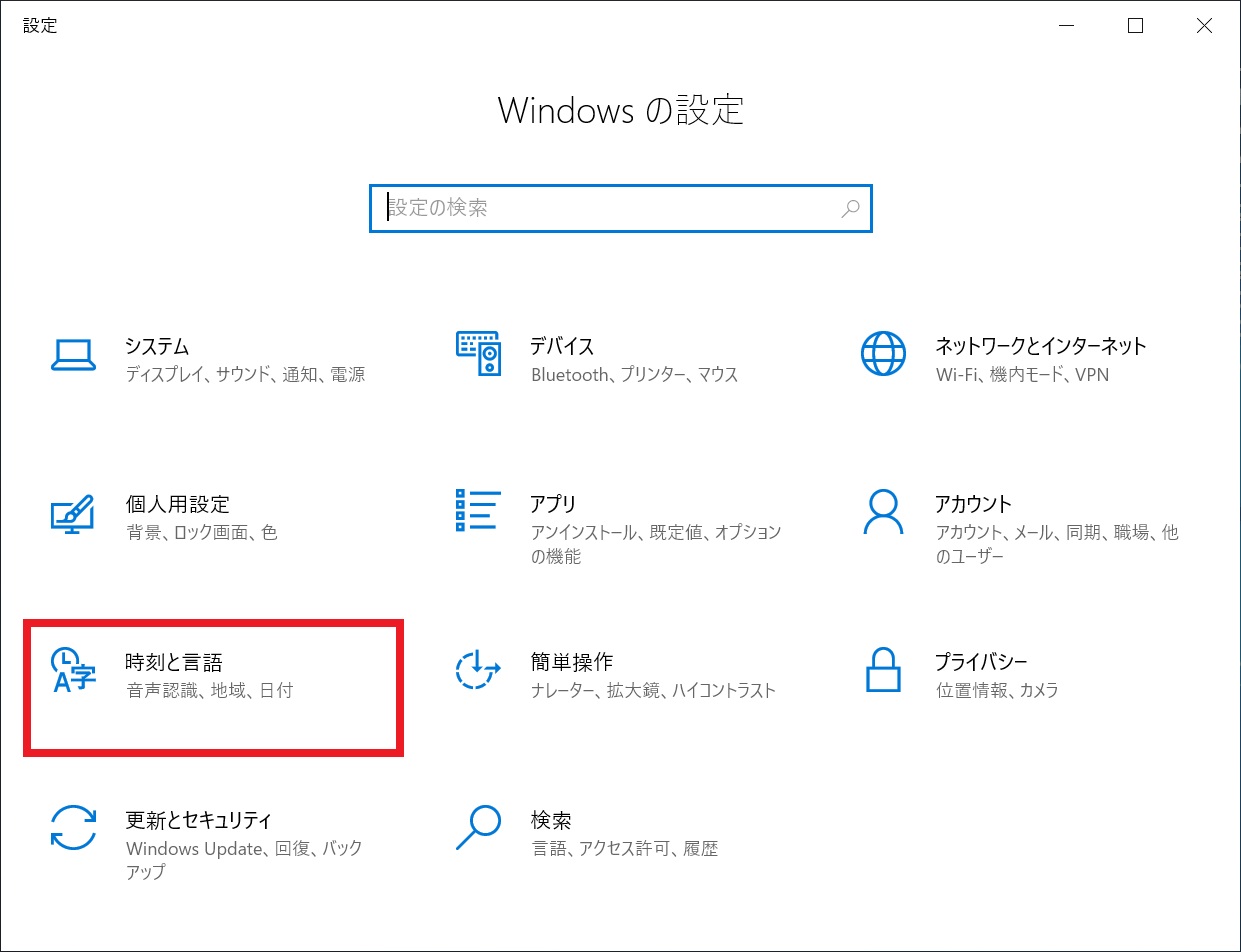Click the text Wi-Fi、機内モード、VPN
The image size is (1241, 952).
1023,375
